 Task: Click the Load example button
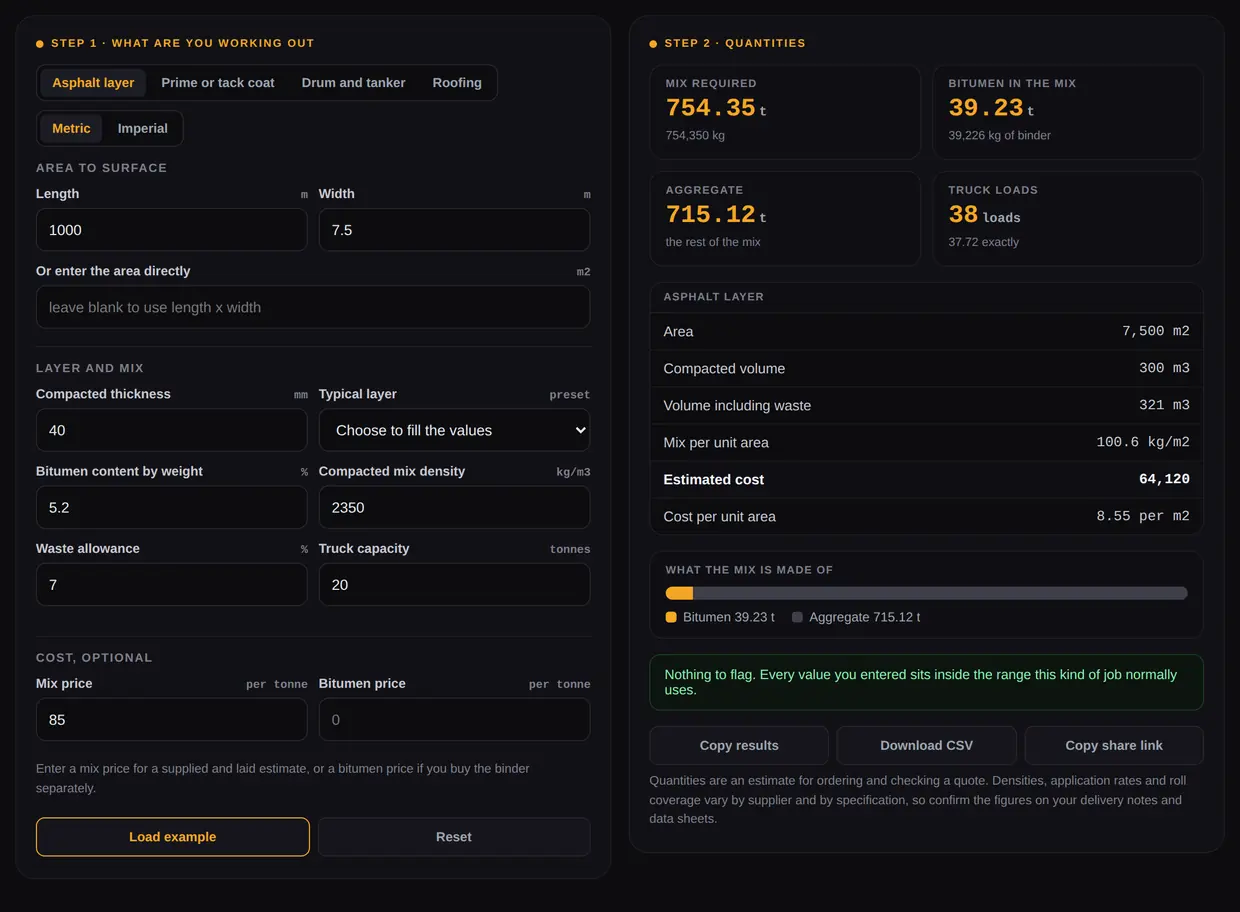pyautogui.click(x=173, y=837)
